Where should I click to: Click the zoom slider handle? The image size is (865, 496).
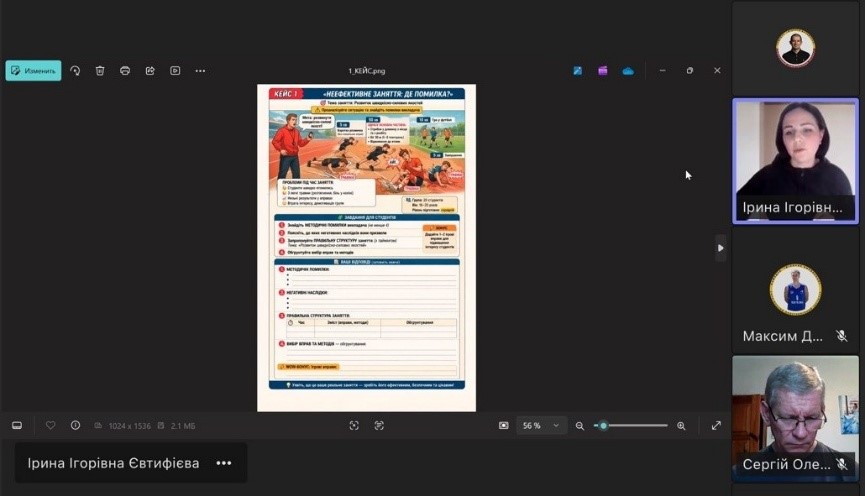coord(604,425)
